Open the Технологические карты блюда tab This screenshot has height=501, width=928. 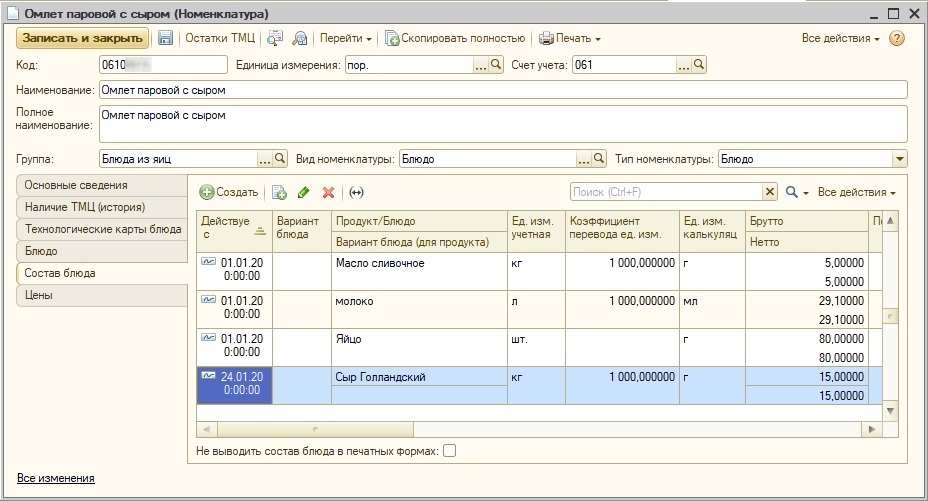coord(101,229)
